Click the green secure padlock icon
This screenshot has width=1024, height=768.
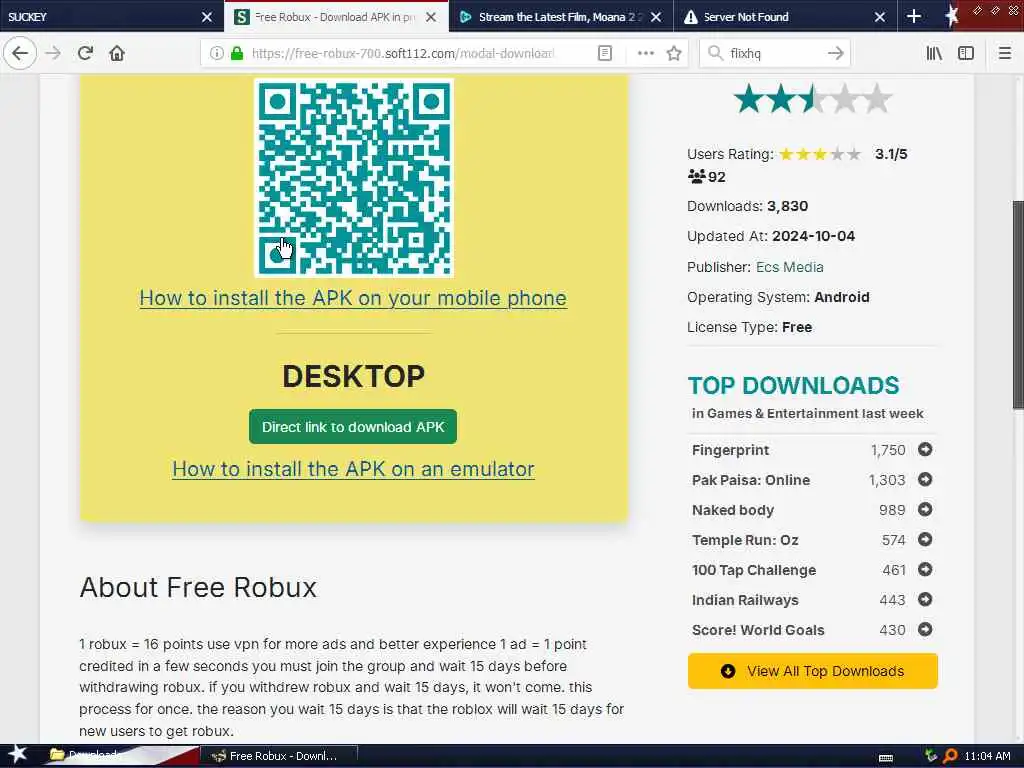pyautogui.click(x=237, y=53)
